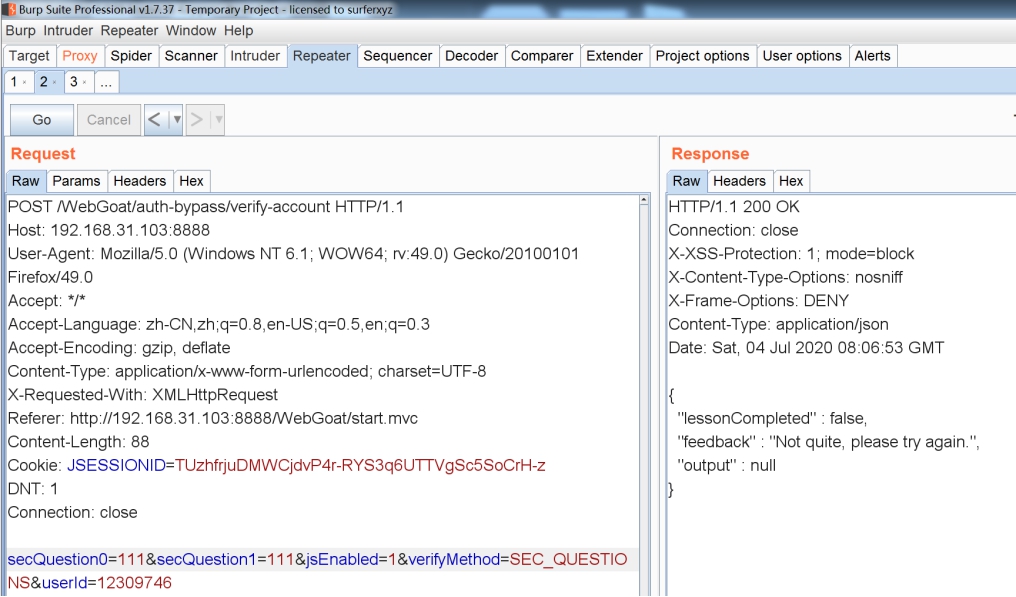Select the Request Headers view tab
The height and width of the screenshot is (597, 1016).
pyautogui.click(x=140, y=181)
